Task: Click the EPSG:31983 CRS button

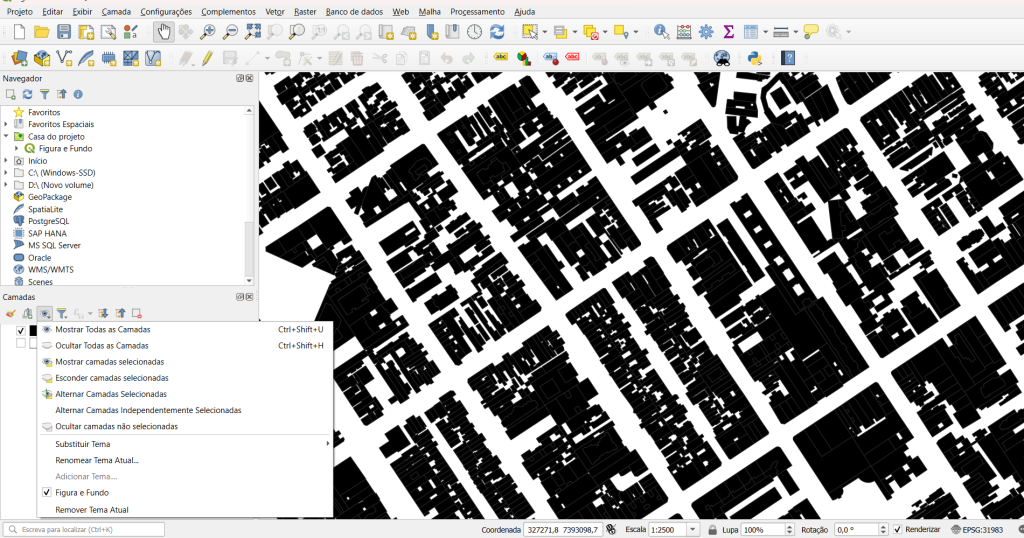Action: tap(978, 530)
